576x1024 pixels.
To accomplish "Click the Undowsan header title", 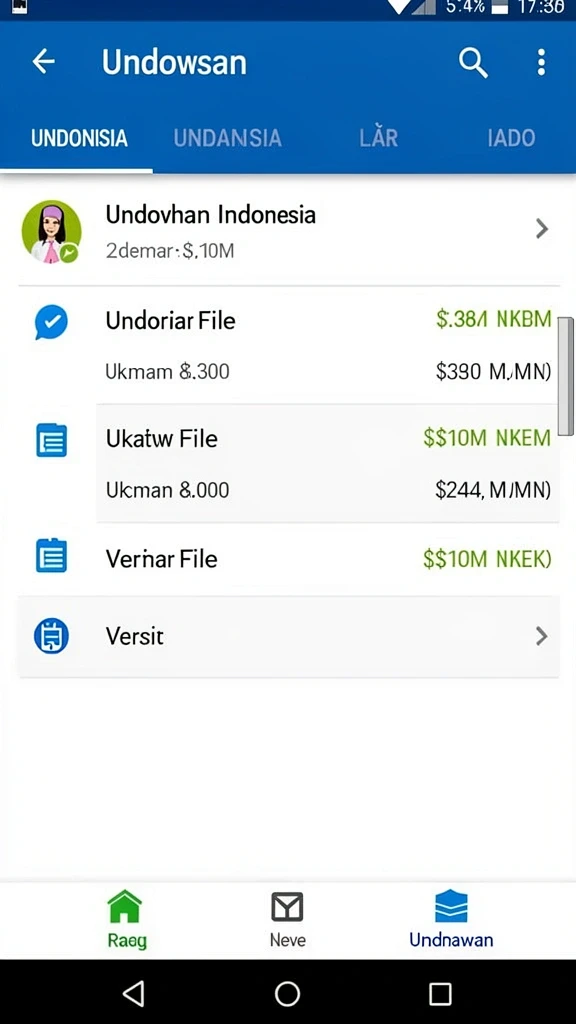I will point(174,63).
